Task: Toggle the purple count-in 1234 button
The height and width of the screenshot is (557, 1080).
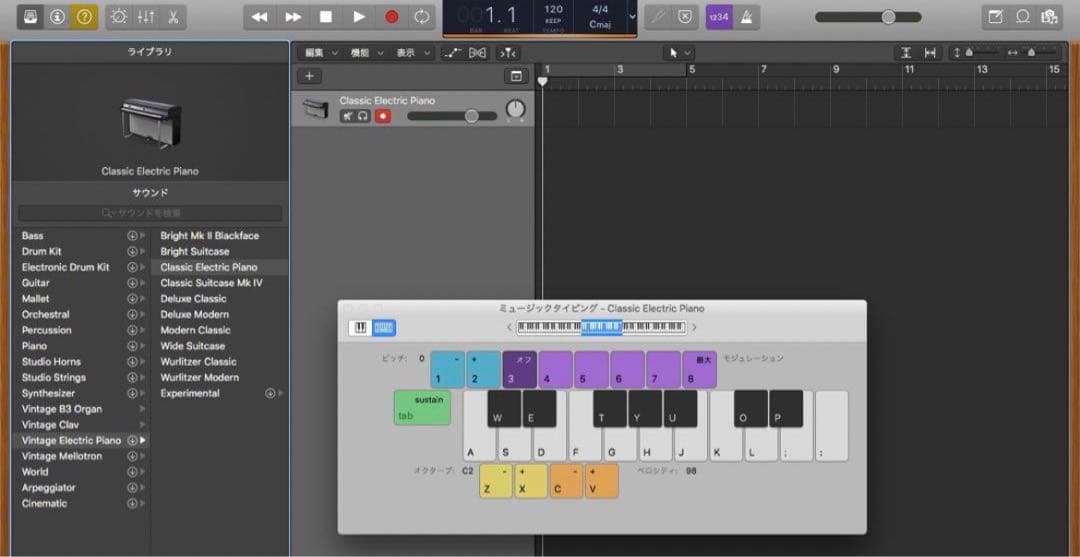Action: click(x=719, y=17)
